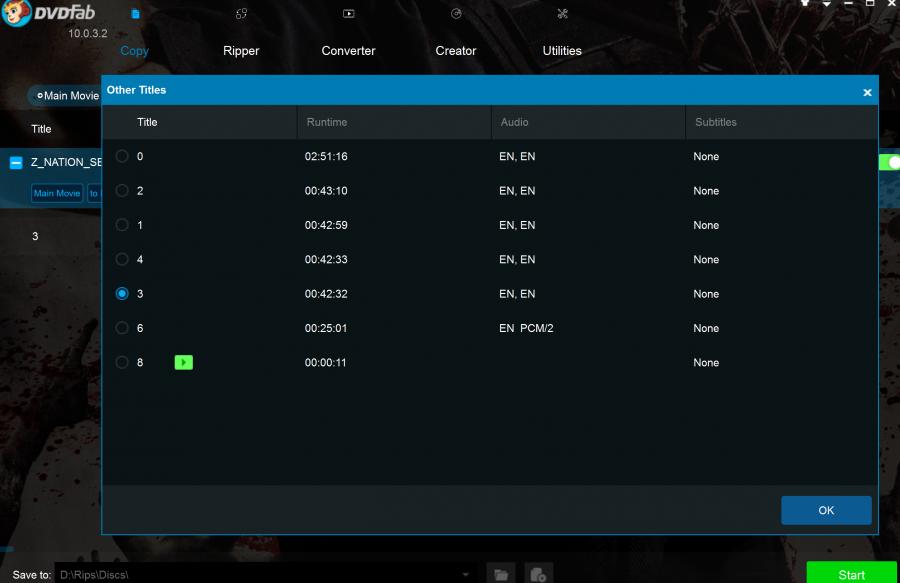Open the Utilities tab
The image size is (900, 583).
[562, 50]
